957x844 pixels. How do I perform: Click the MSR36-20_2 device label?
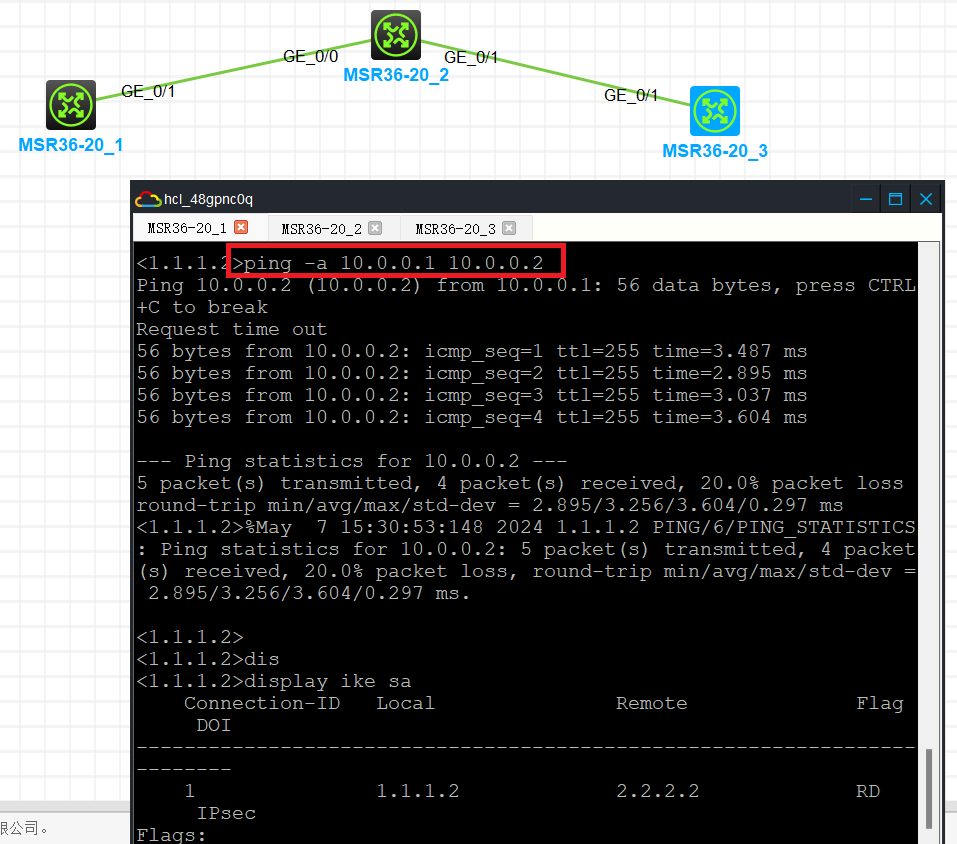pyautogui.click(x=396, y=75)
